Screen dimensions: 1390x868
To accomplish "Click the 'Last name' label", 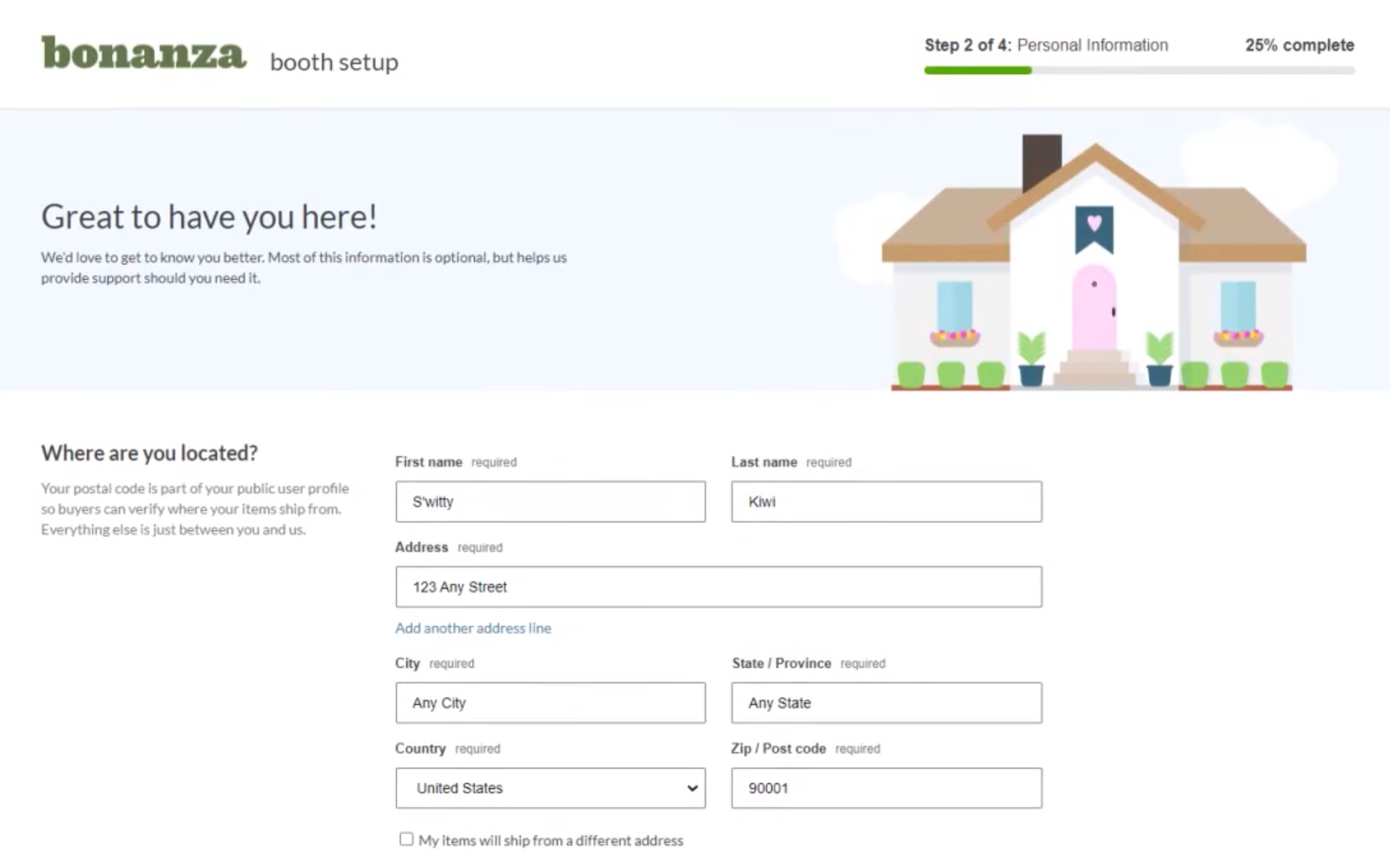I will (764, 461).
